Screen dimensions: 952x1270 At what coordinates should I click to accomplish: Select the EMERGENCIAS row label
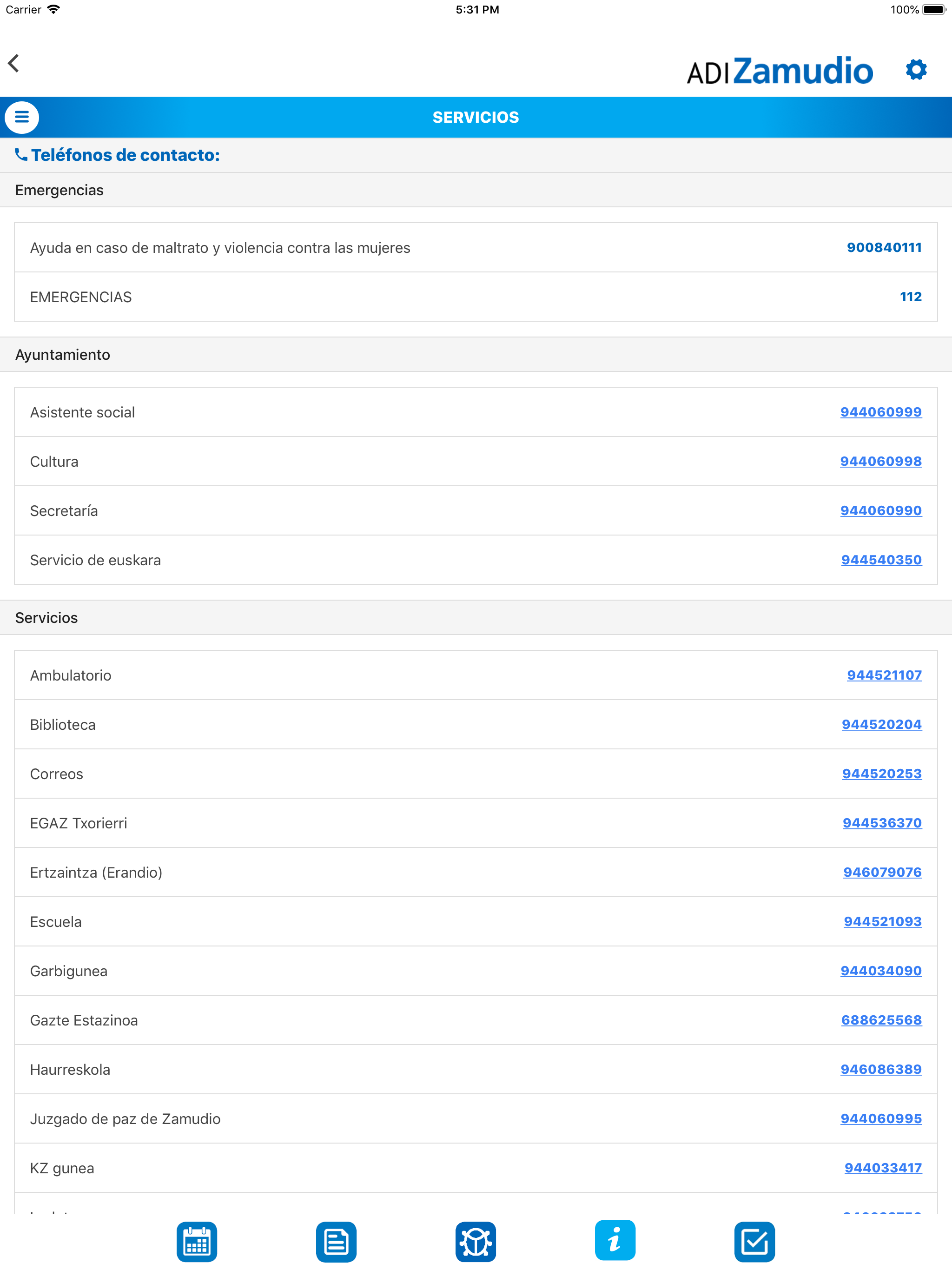[x=81, y=298]
